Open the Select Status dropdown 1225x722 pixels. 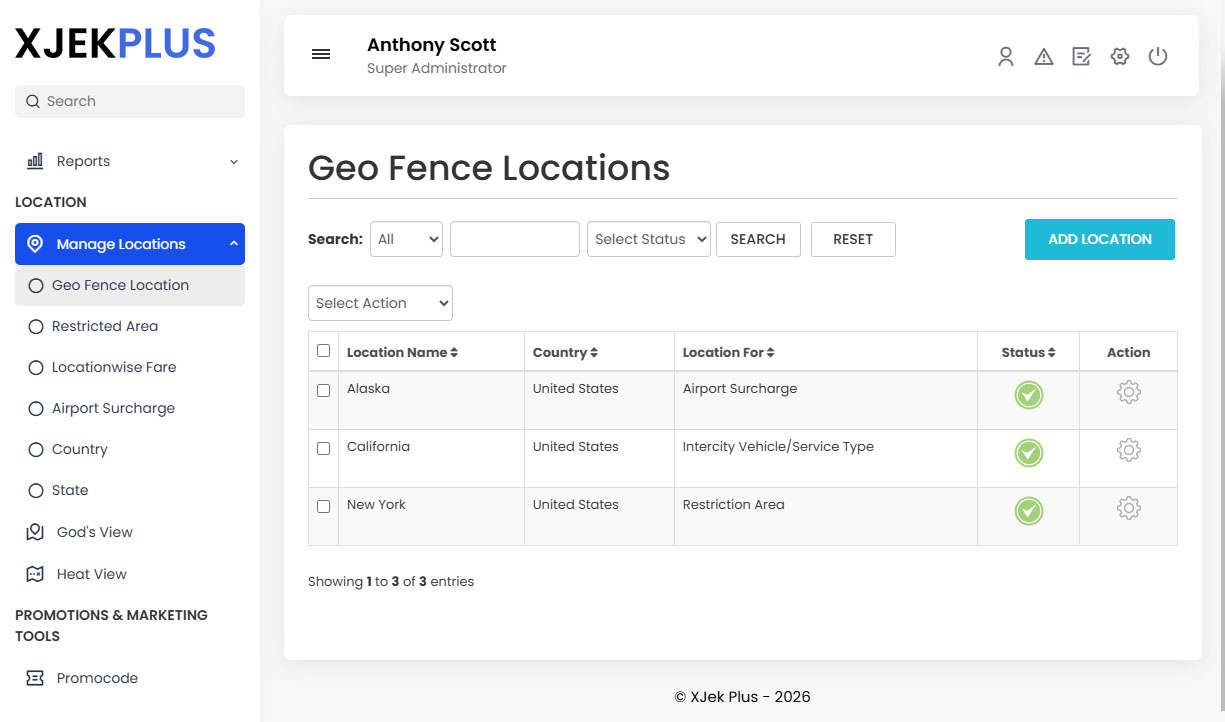(x=648, y=239)
